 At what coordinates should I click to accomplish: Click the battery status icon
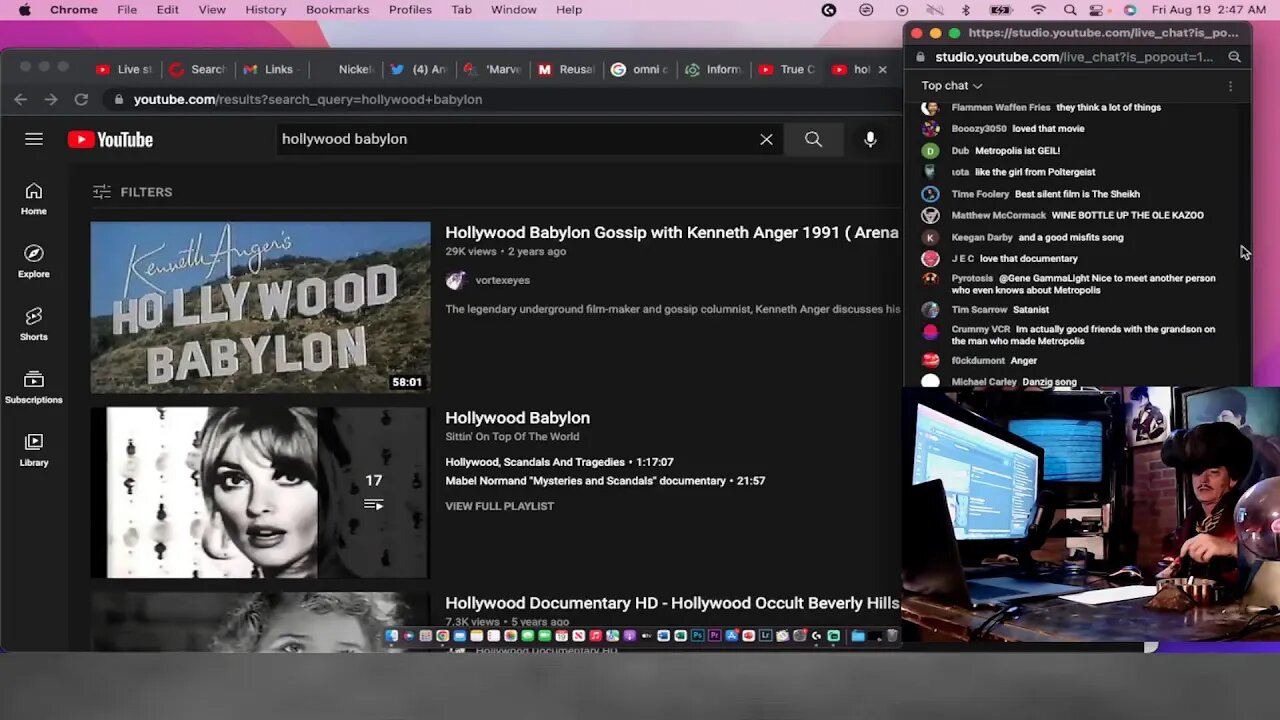(x=1001, y=10)
